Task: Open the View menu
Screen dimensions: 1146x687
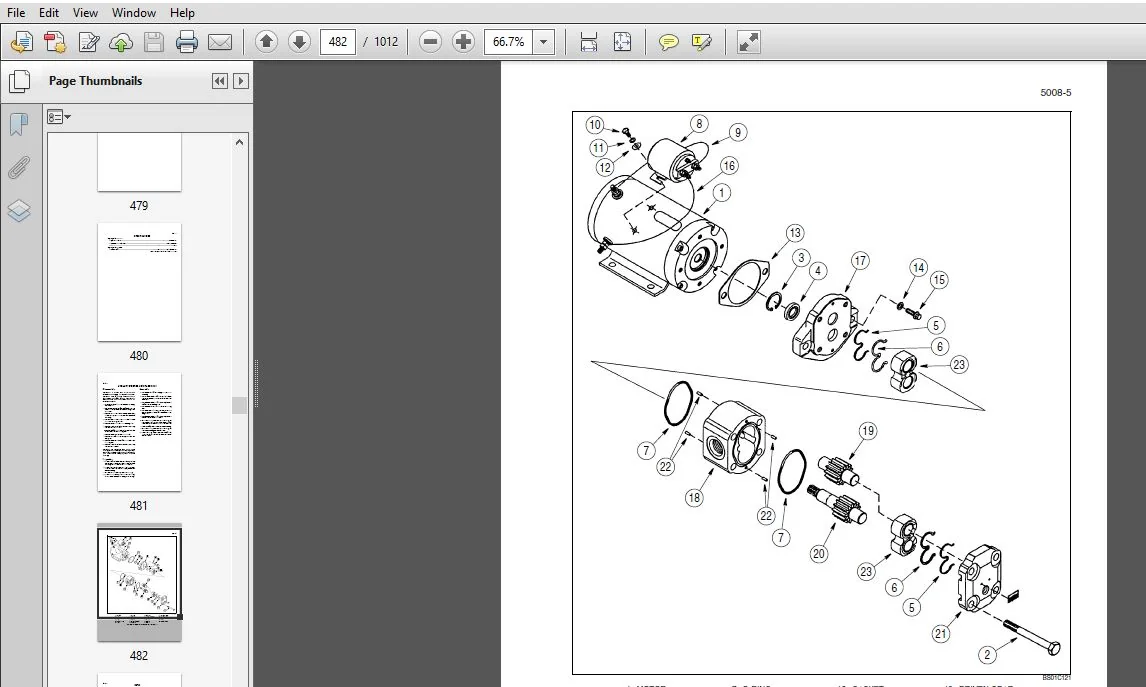Action: click(x=85, y=12)
